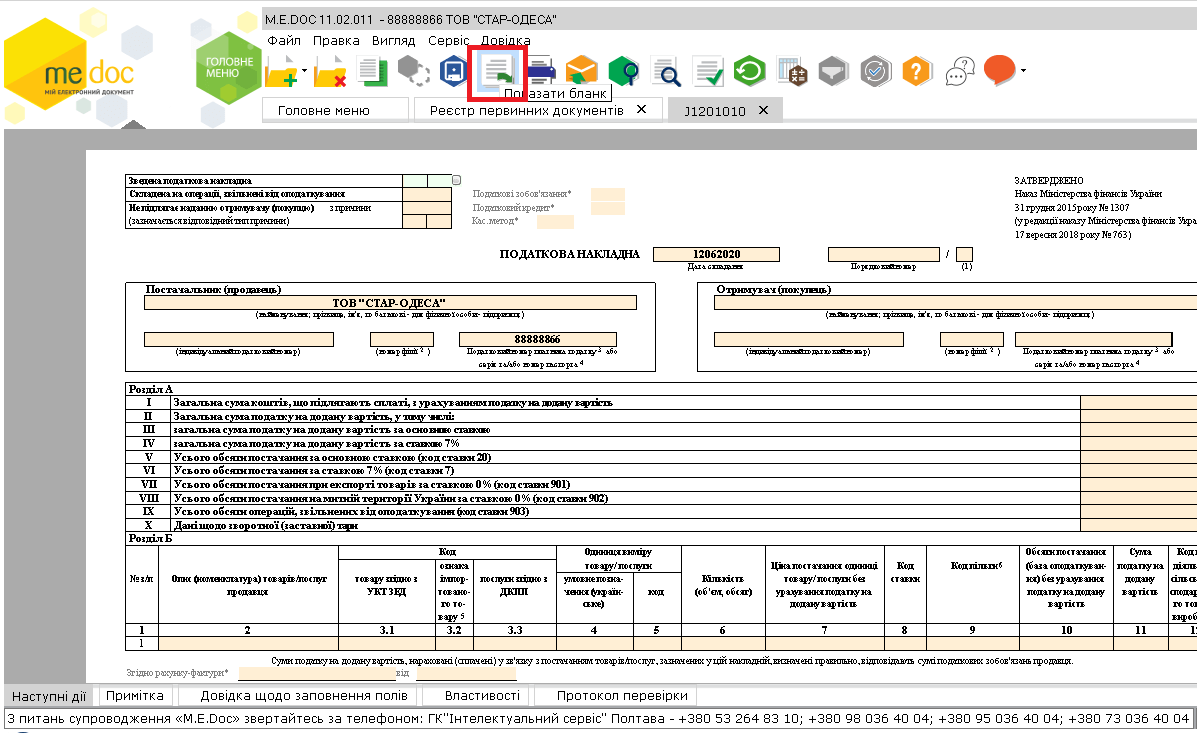The image size is (1197, 733).
Task: Open the Наступні дії bottom tab
Action: (49, 696)
